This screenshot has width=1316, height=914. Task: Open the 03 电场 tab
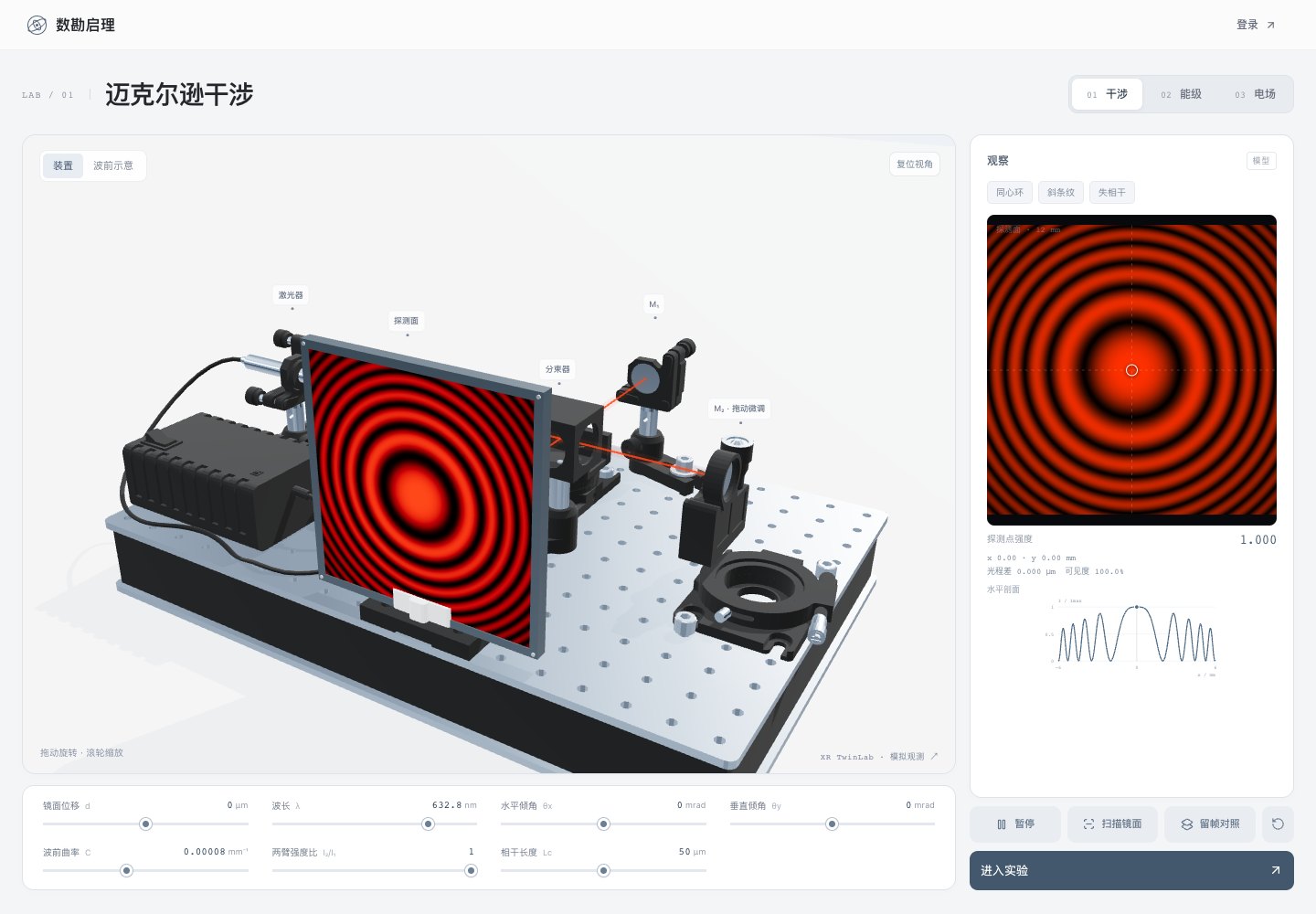[1255, 94]
